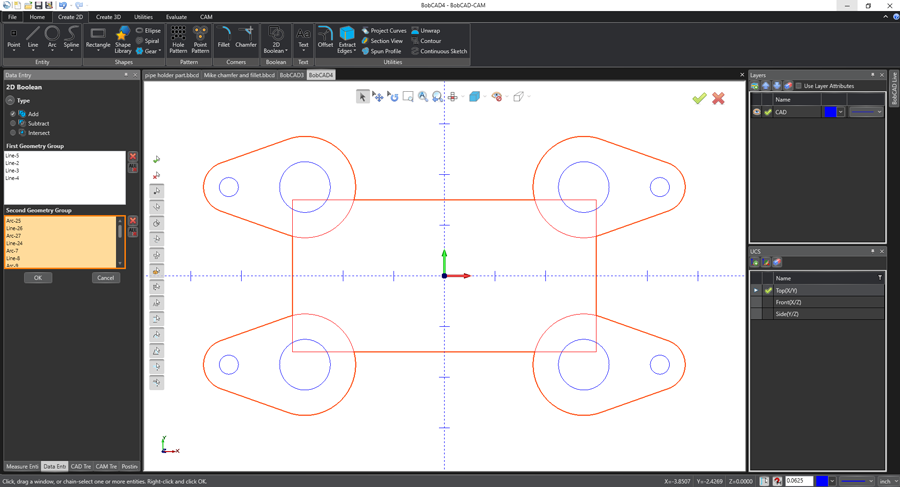Collapse the Type section
This screenshot has width=900, height=487.
pos(10,101)
